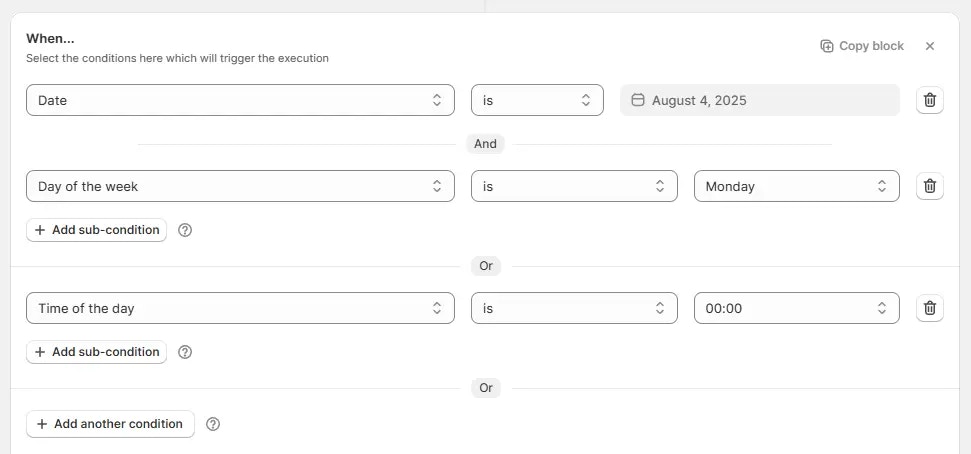Image resolution: width=971 pixels, height=454 pixels.
Task: Open the 'is' operator for Day of week
Action: [x=574, y=186]
